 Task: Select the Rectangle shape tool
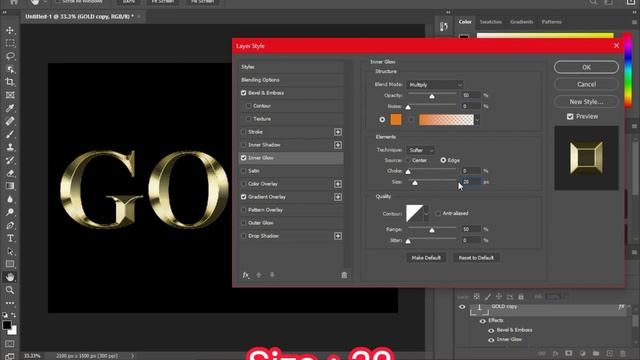tap(10, 264)
